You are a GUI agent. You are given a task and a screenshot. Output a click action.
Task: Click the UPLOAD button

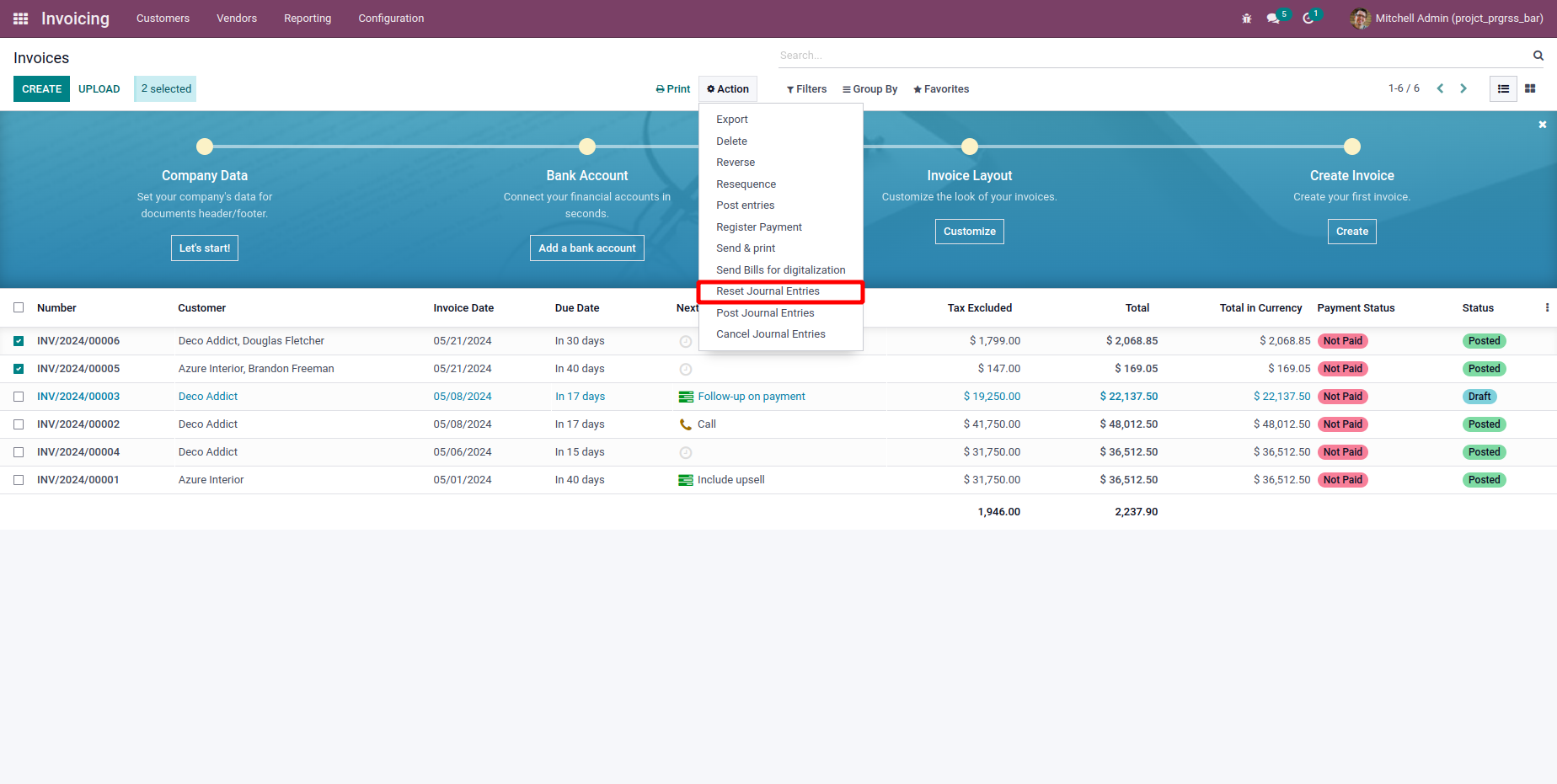pos(99,89)
